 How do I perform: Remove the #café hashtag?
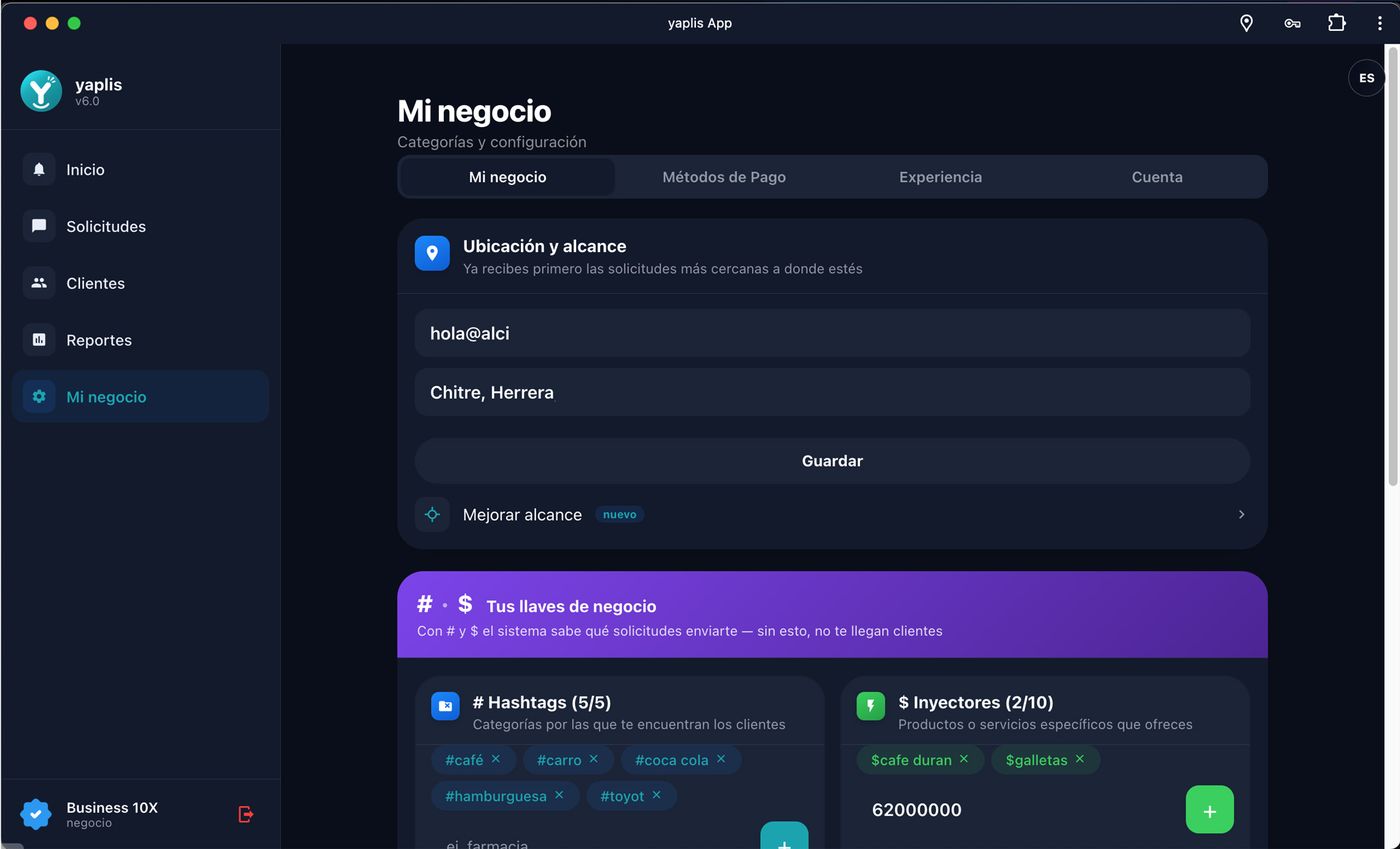click(x=495, y=759)
